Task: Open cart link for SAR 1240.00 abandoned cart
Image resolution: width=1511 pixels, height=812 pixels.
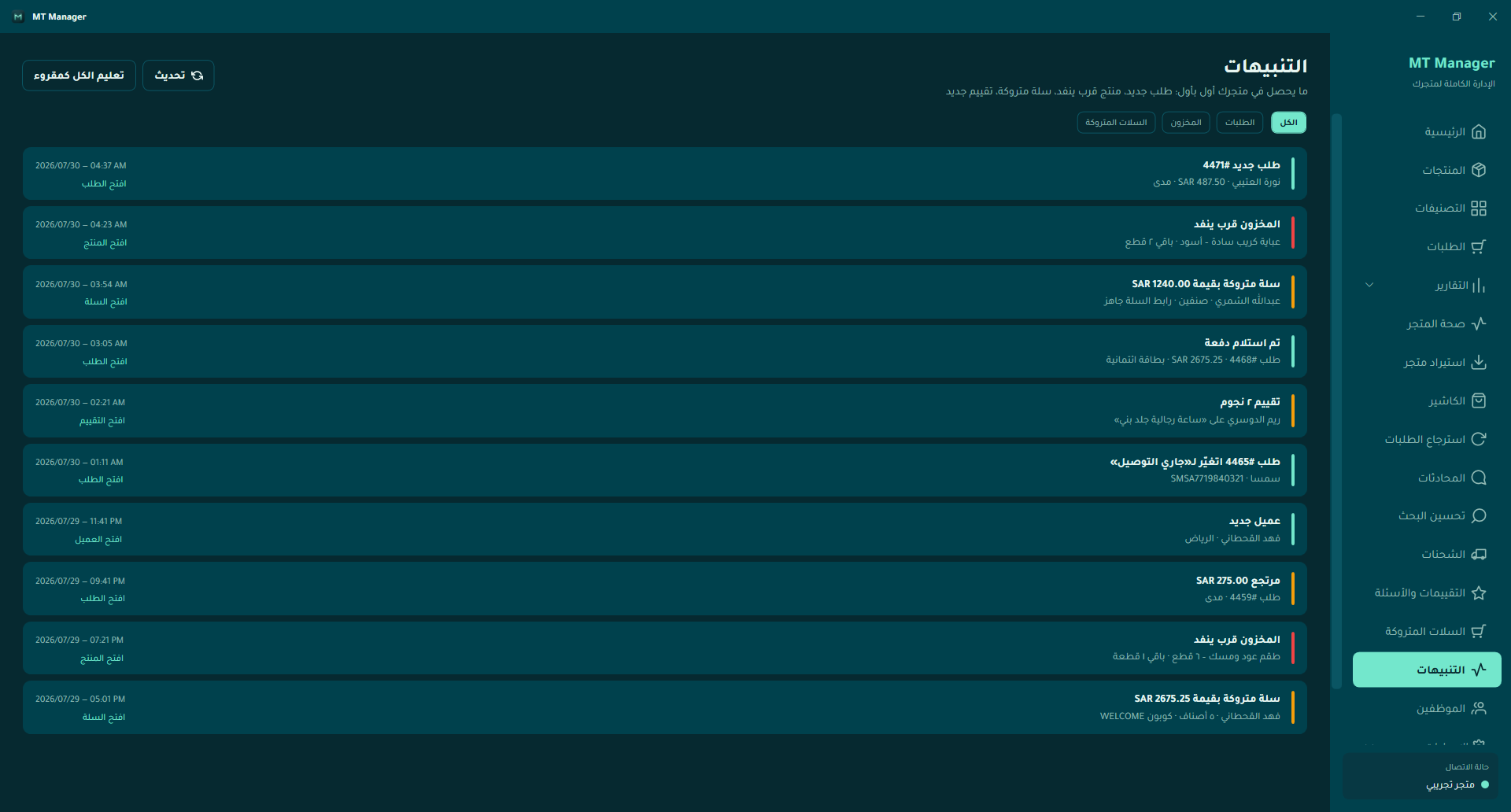Action: click(x=105, y=301)
